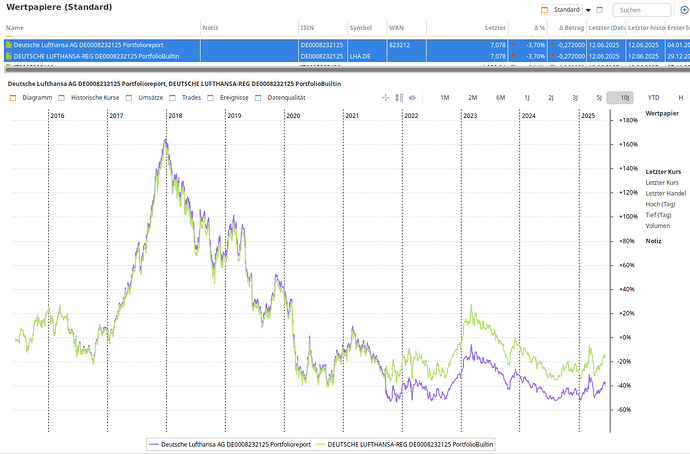Image resolution: width=690 pixels, height=454 pixels.
Task: Click the hide chart elements eye icon
Action: pyautogui.click(x=412, y=98)
